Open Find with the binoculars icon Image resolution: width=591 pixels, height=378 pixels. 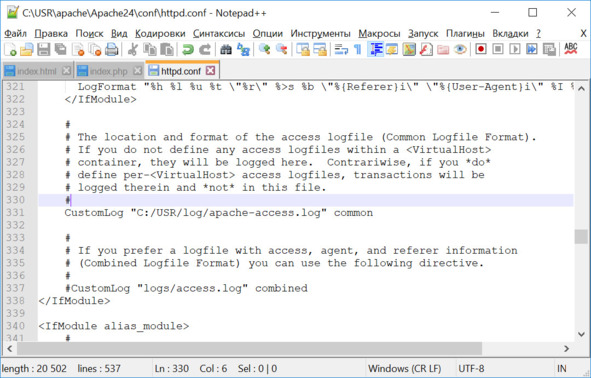[x=226, y=49]
